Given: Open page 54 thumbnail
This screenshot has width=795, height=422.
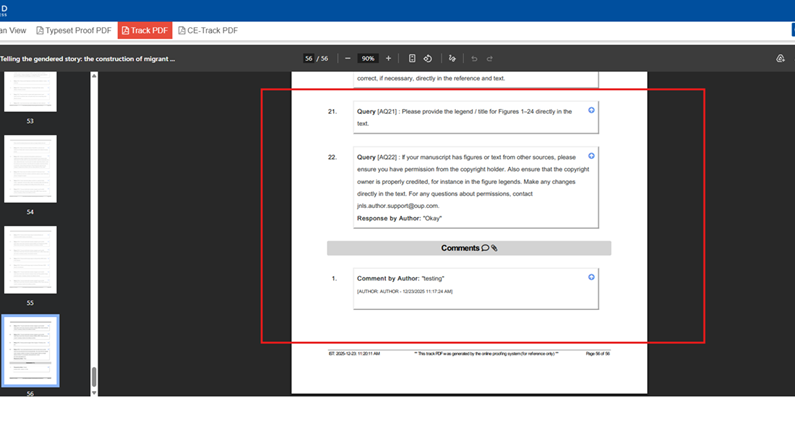Looking at the screenshot, I should (x=29, y=169).
